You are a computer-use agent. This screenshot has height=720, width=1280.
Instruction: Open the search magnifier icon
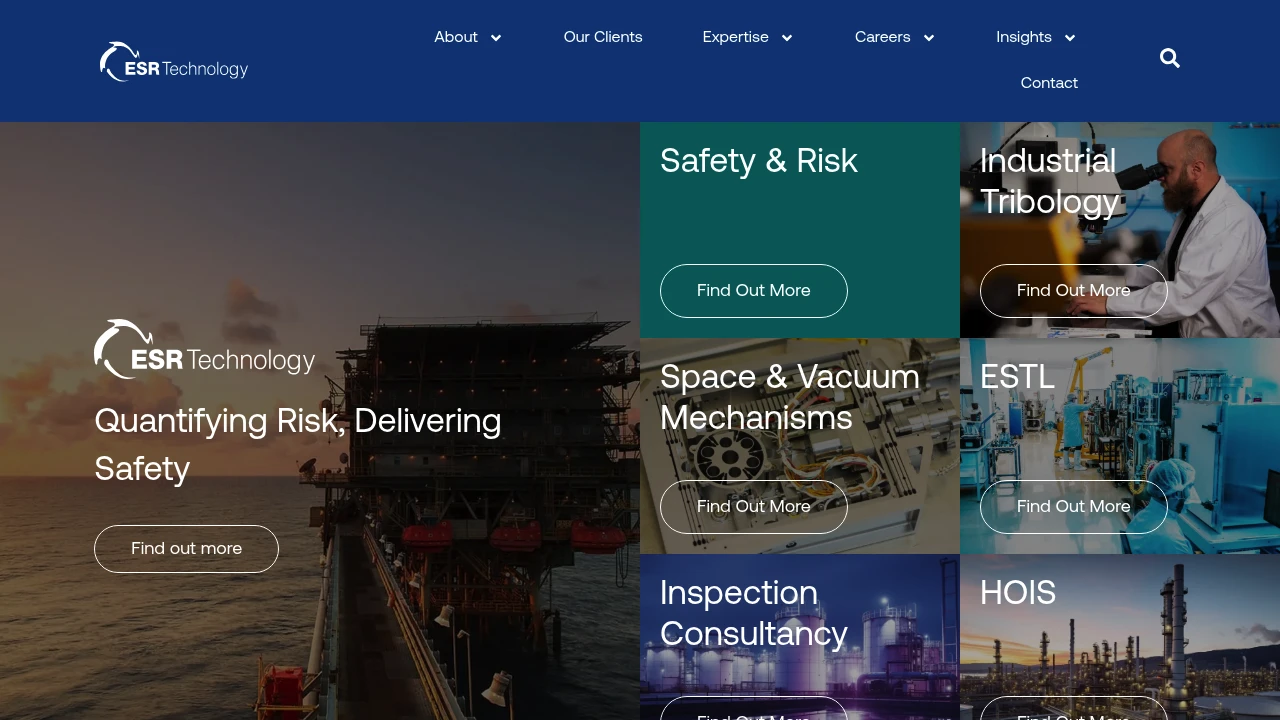pyautogui.click(x=1170, y=58)
